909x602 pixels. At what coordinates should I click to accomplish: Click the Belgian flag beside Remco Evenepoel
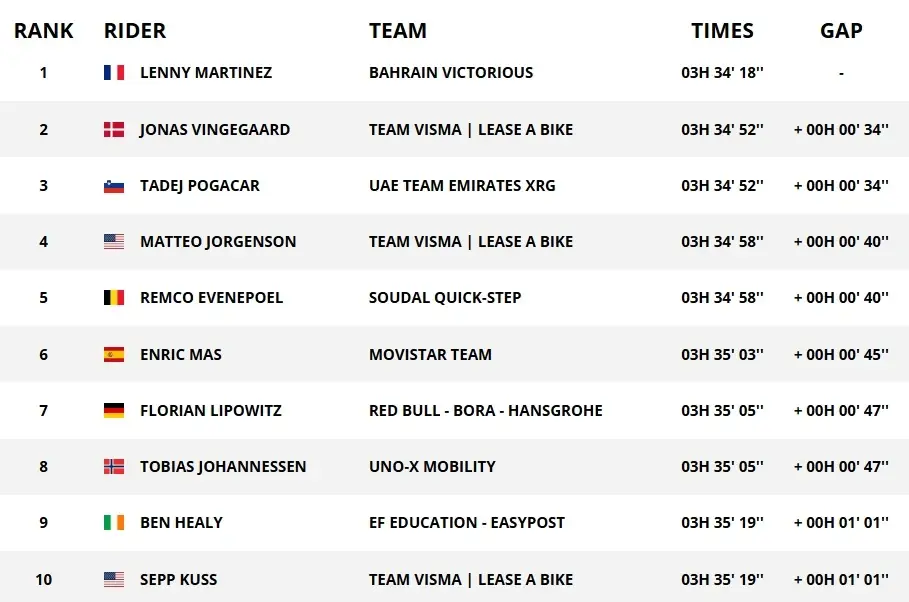pyautogui.click(x=113, y=298)
